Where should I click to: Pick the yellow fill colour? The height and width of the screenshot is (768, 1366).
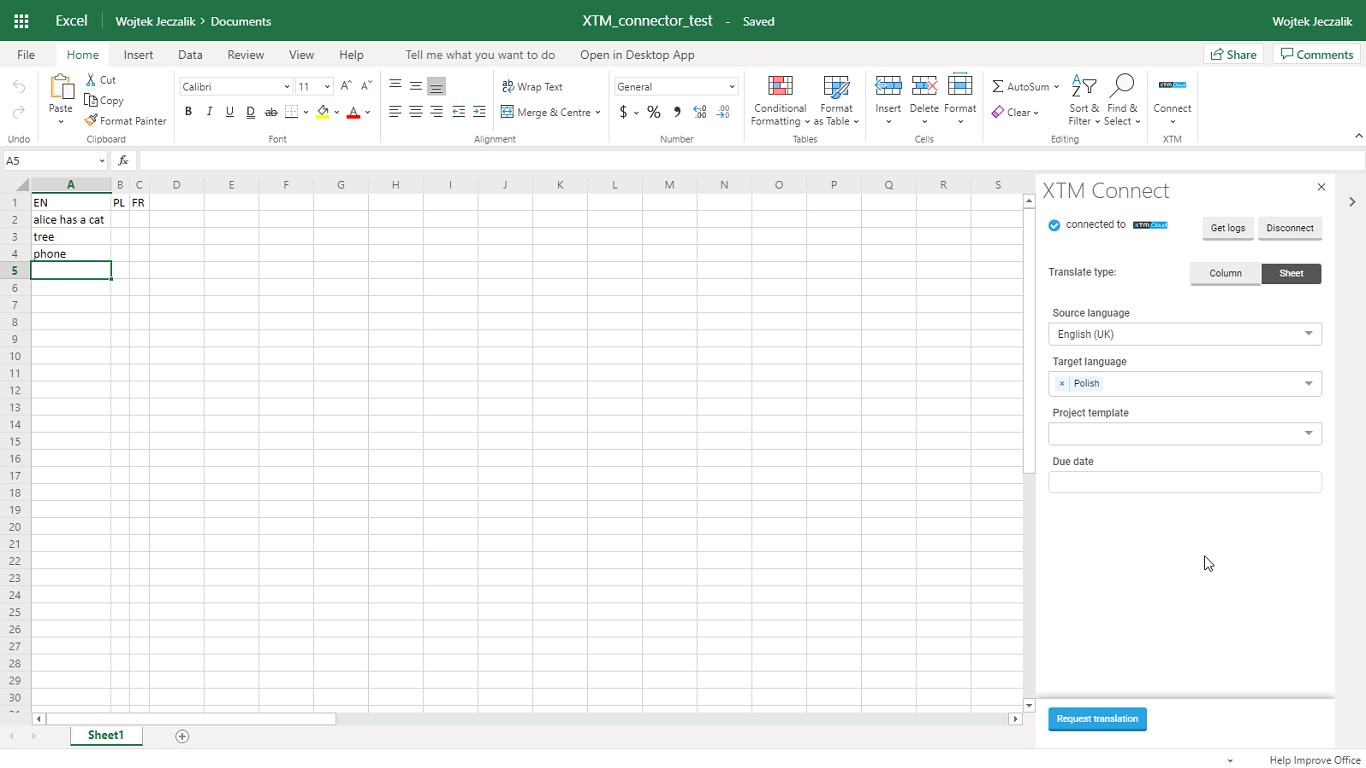[322, 112]
